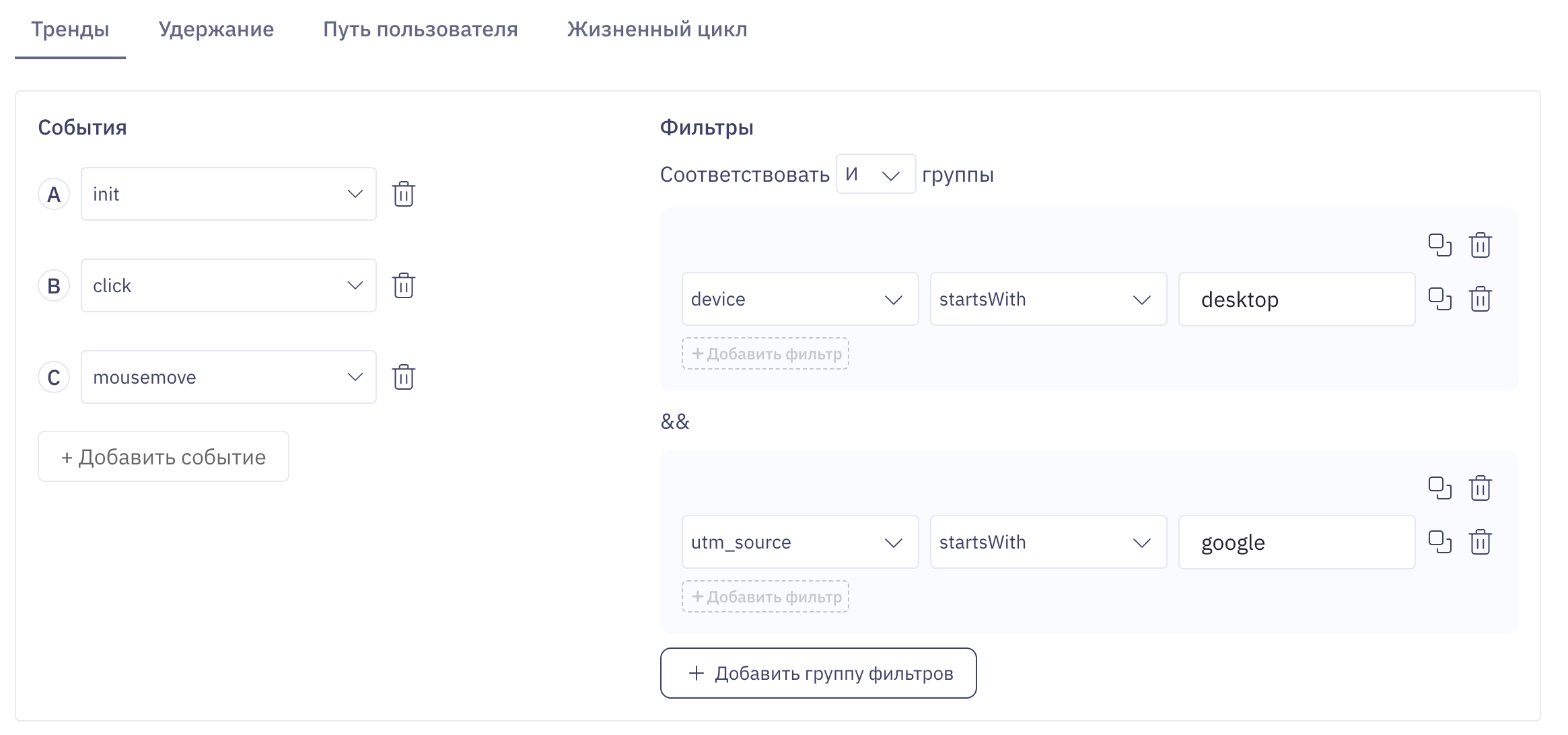Duplicate the second filter group
The image size is (1568, 735).
tap(1441, 488)
